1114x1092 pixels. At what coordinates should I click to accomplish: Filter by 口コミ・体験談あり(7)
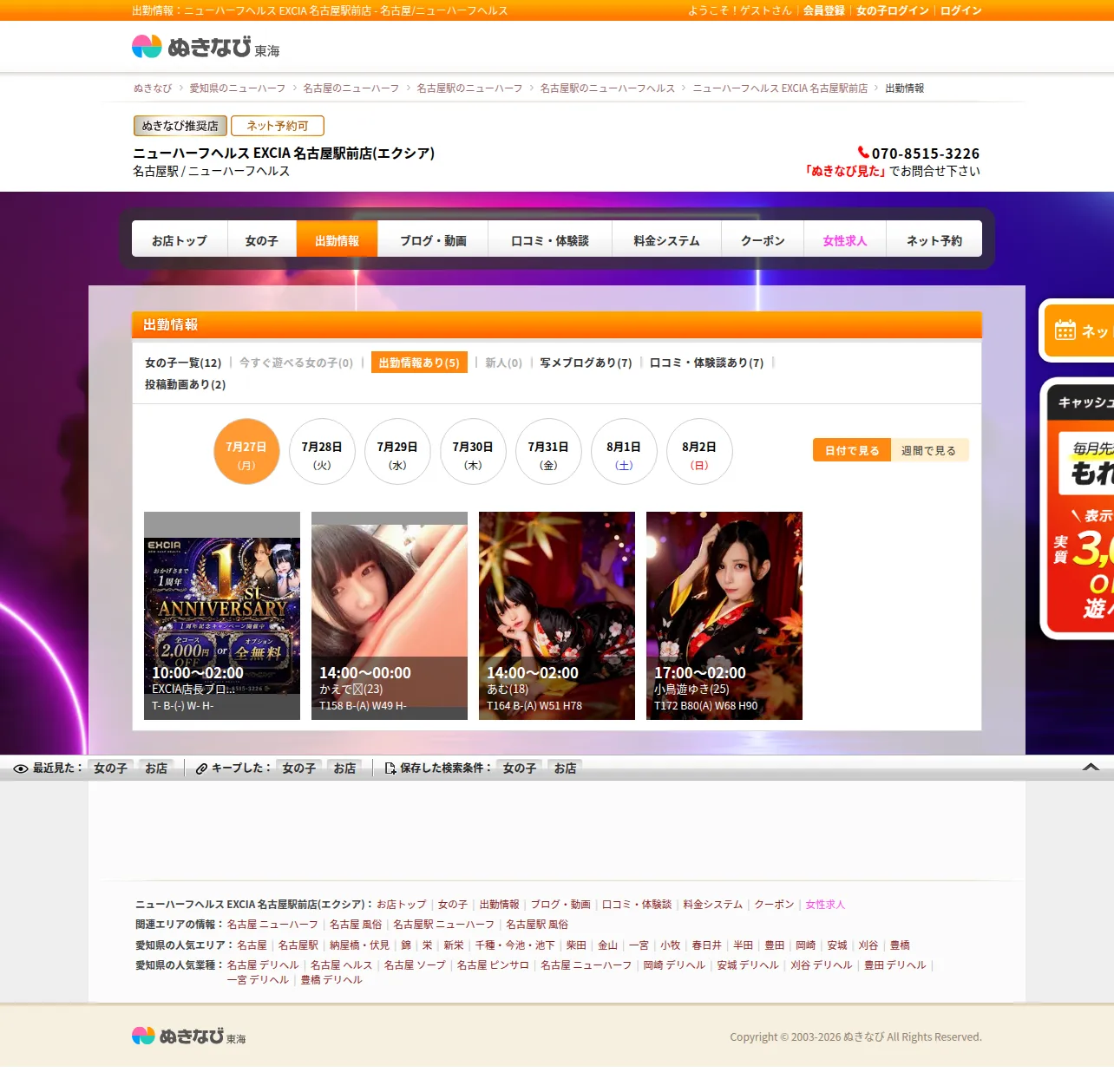(706, 363)
